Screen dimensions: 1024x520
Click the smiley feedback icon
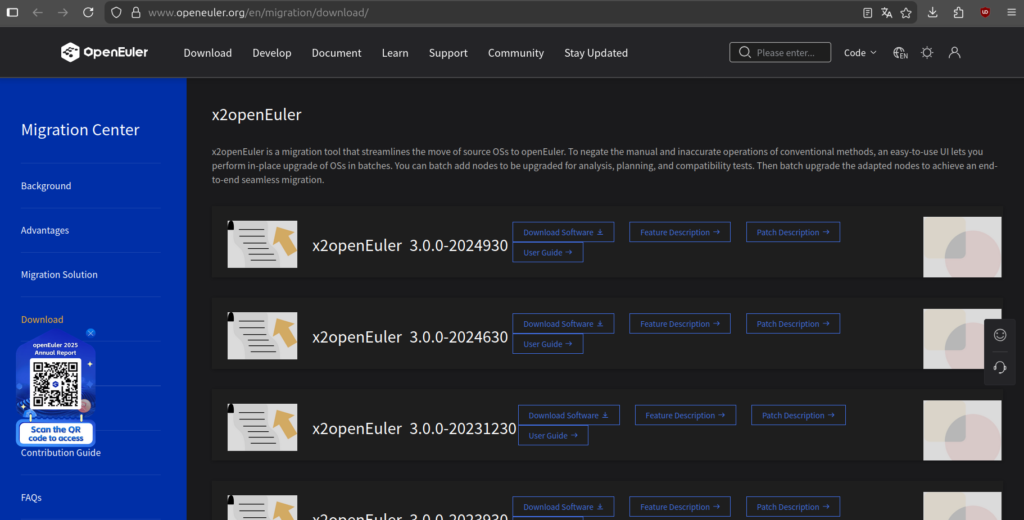tap(999, 335)
